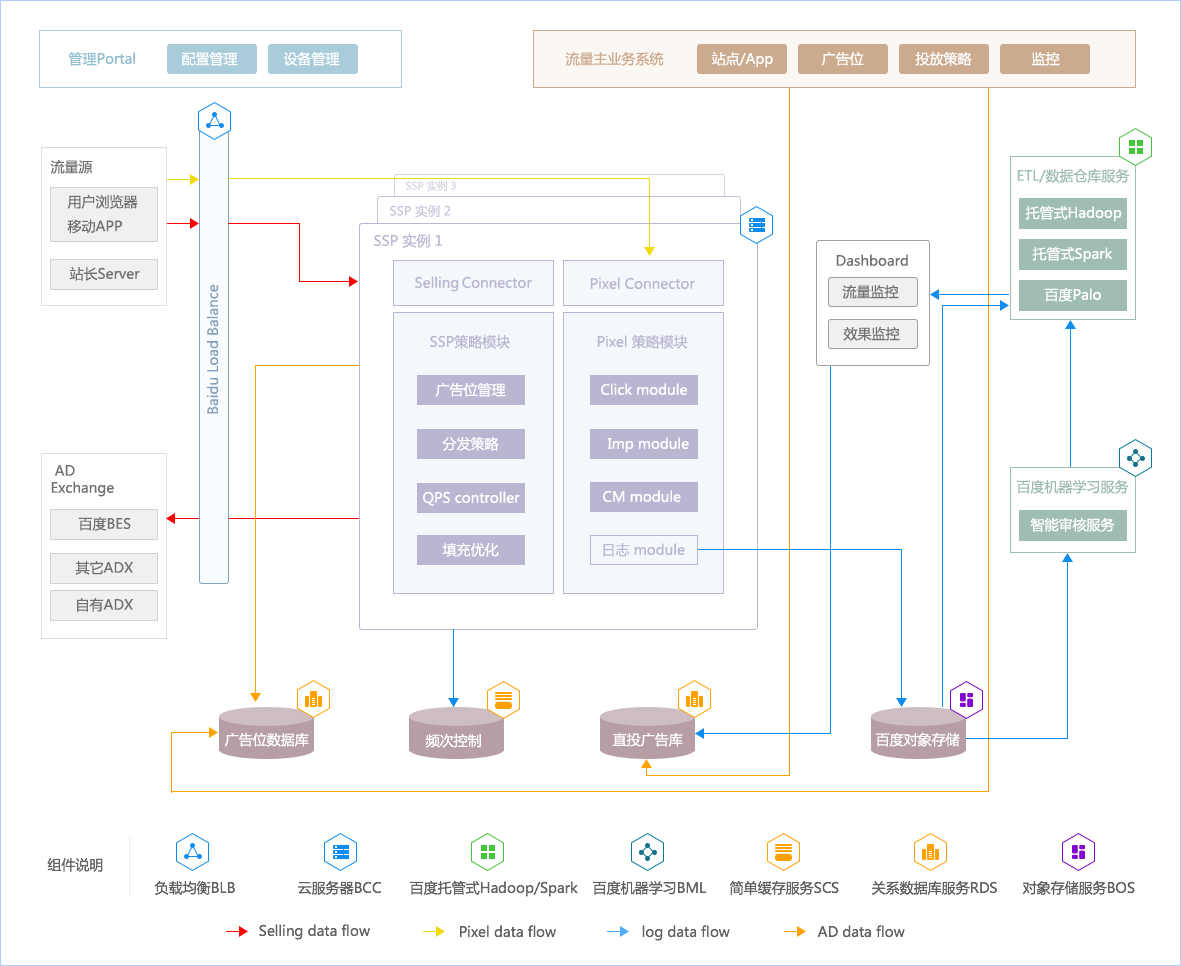Screen dimensions: 1181x966
Task: Click the 频次控制 database cylinder
Action: click(456, 733)
